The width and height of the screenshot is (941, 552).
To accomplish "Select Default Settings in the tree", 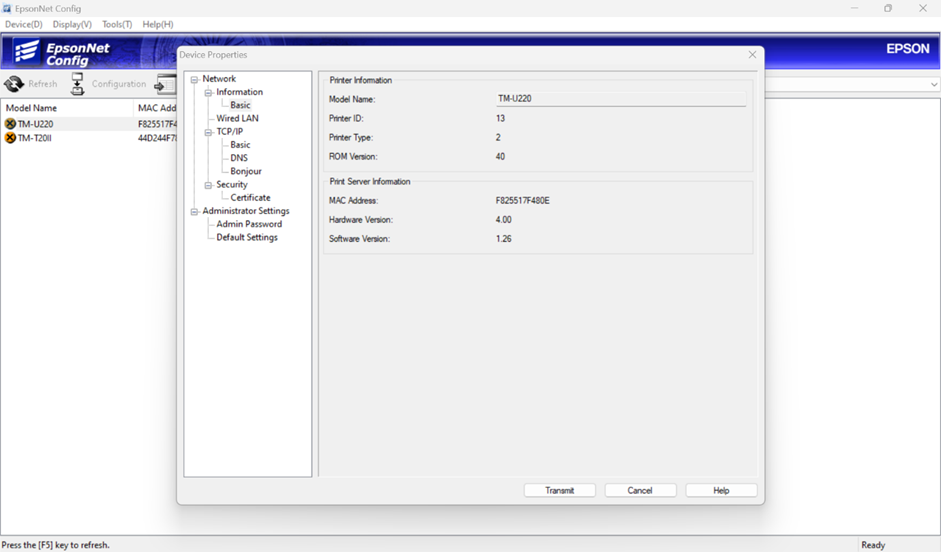I will tap(247, 237).
